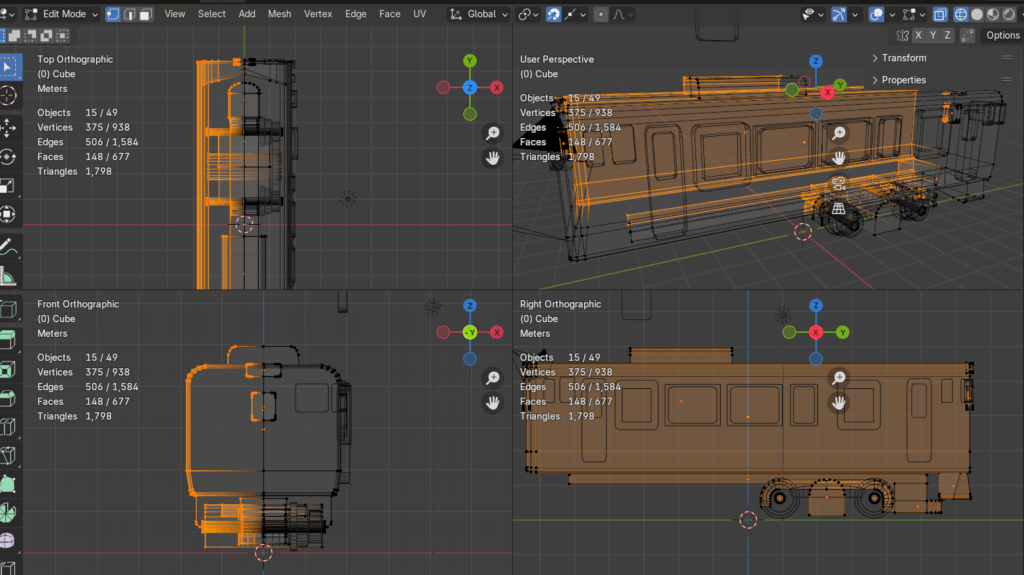1024x575 pixels.
Task: Open the UV menu
Action: pos(419,14)
